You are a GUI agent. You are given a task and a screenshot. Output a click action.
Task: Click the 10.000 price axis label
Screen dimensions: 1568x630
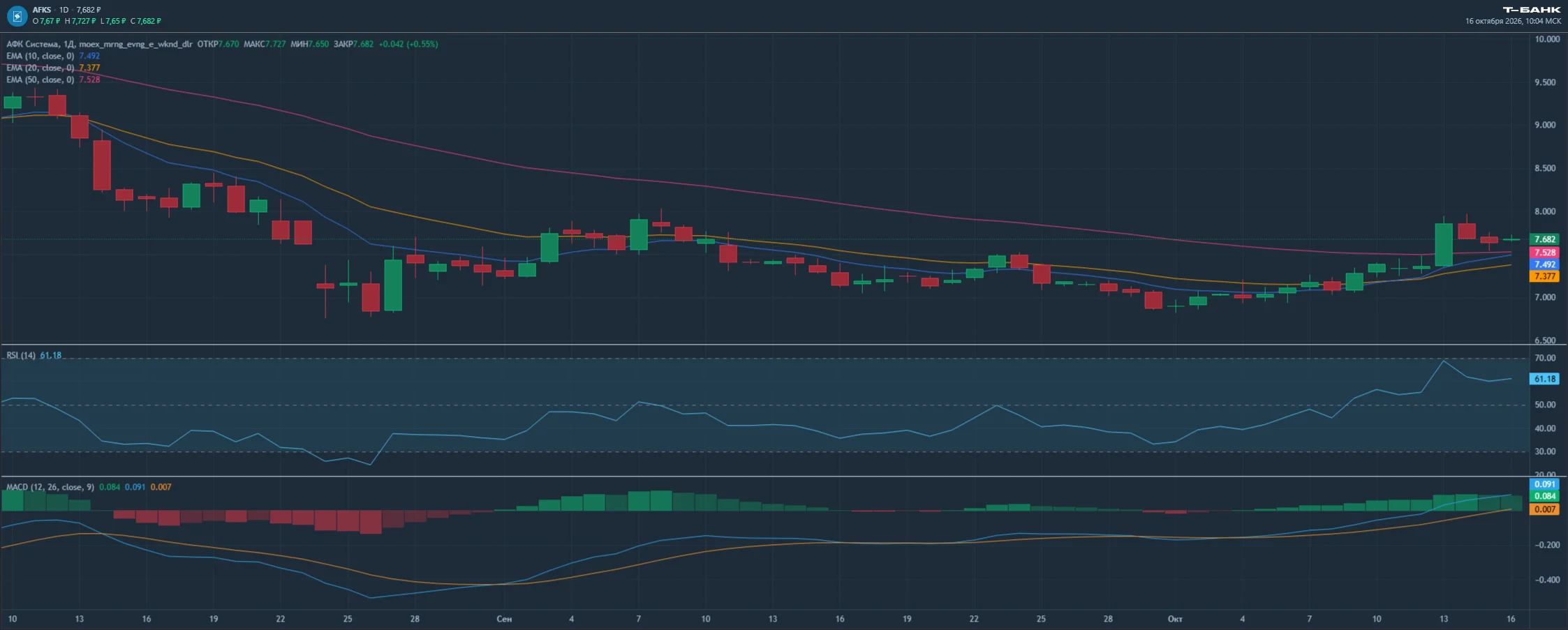click(x=1547, y=39)
